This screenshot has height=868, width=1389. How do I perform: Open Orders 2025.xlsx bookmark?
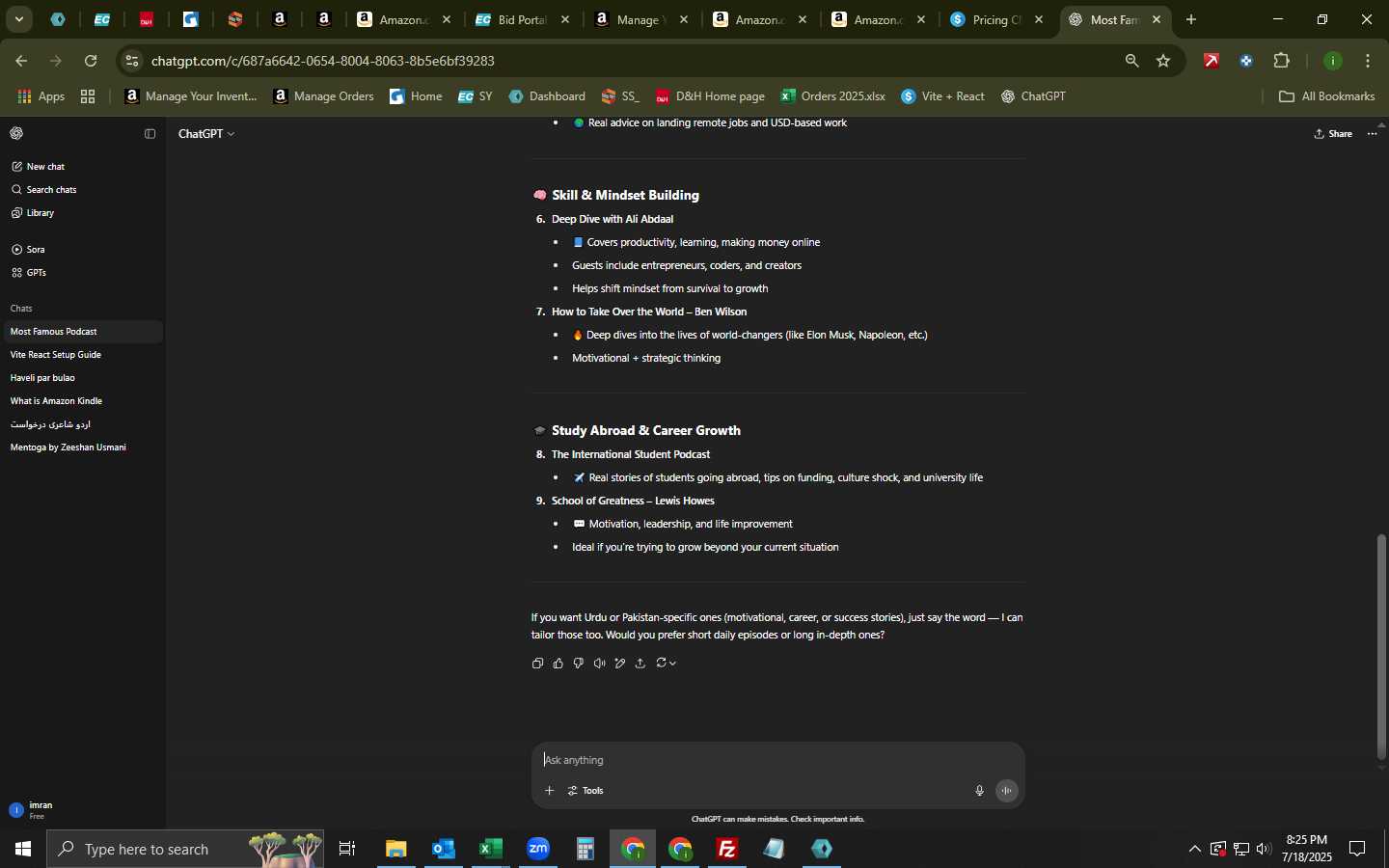833,96
